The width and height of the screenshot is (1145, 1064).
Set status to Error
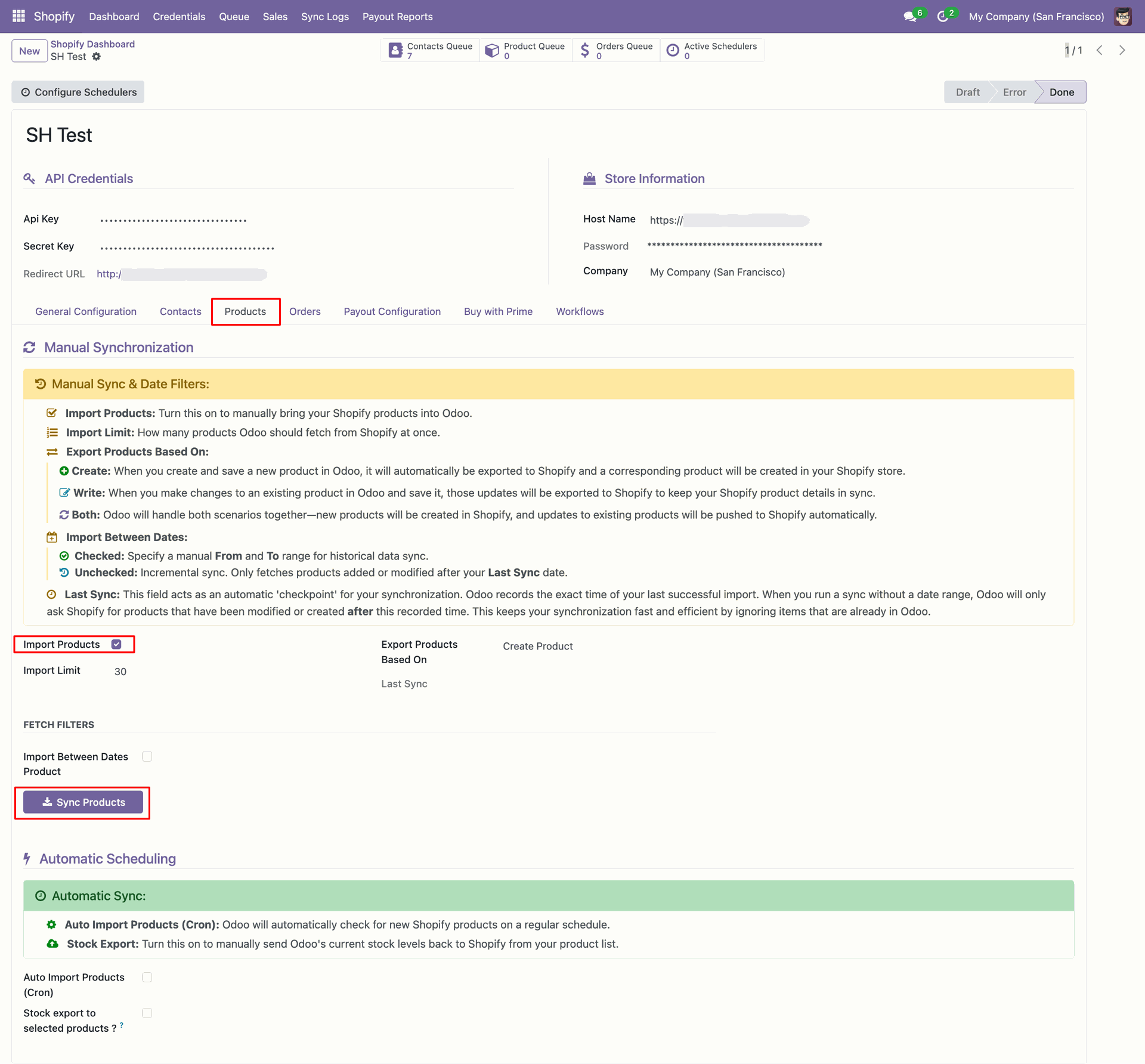coord(1014,92)
